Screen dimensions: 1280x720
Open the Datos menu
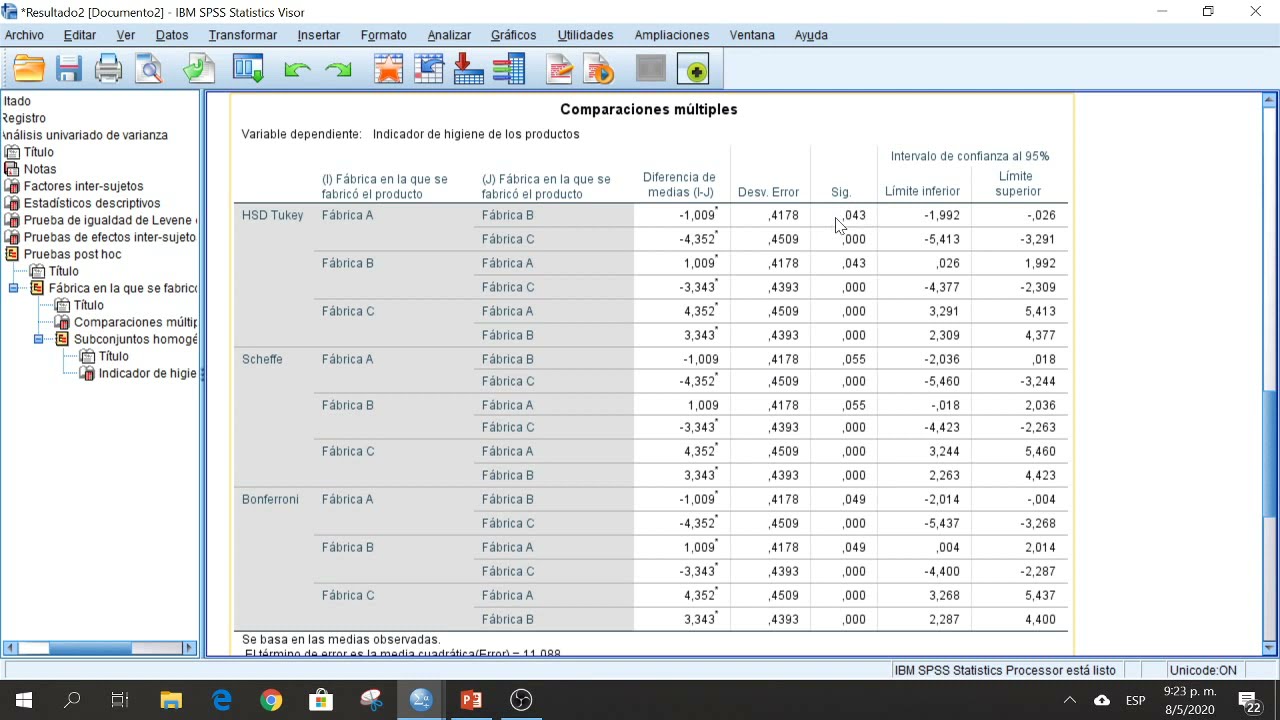(x=172, y=35)
